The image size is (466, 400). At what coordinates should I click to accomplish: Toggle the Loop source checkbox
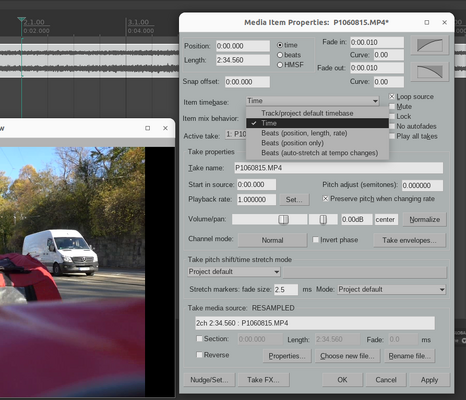392,97
